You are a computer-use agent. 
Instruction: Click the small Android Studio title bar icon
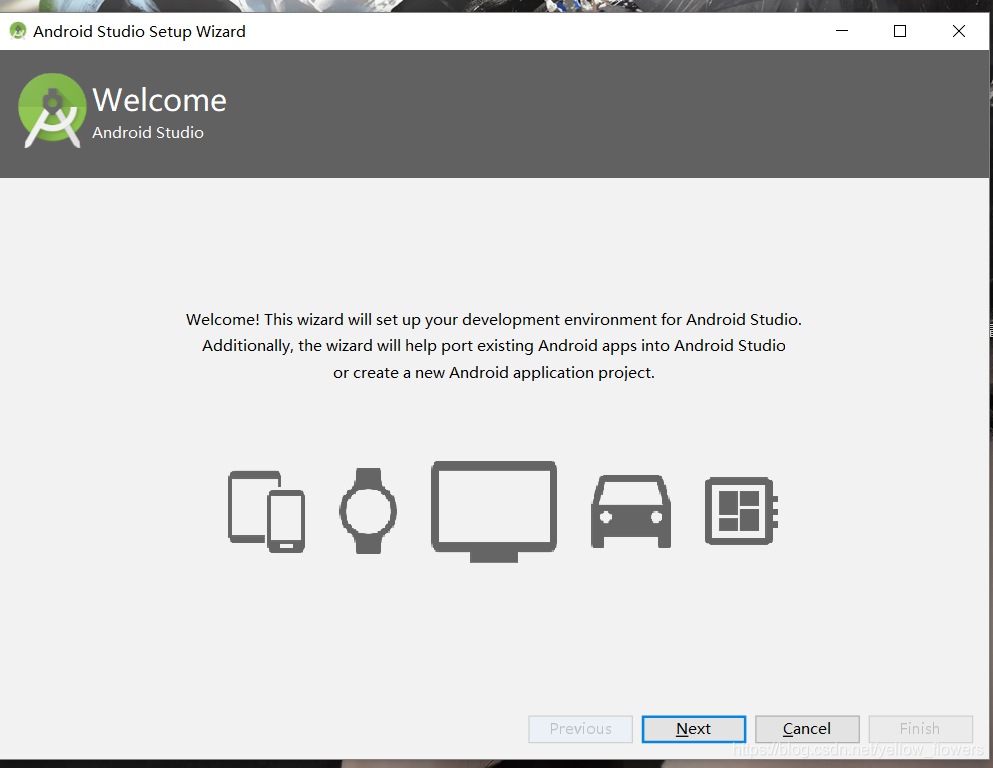pyautogui.click(x=18, y=31)
